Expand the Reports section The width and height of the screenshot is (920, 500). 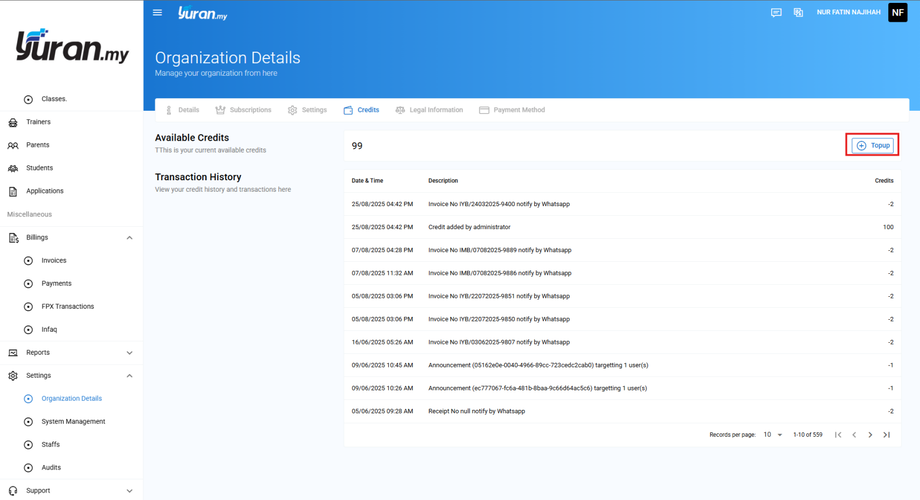pos(129,353)
